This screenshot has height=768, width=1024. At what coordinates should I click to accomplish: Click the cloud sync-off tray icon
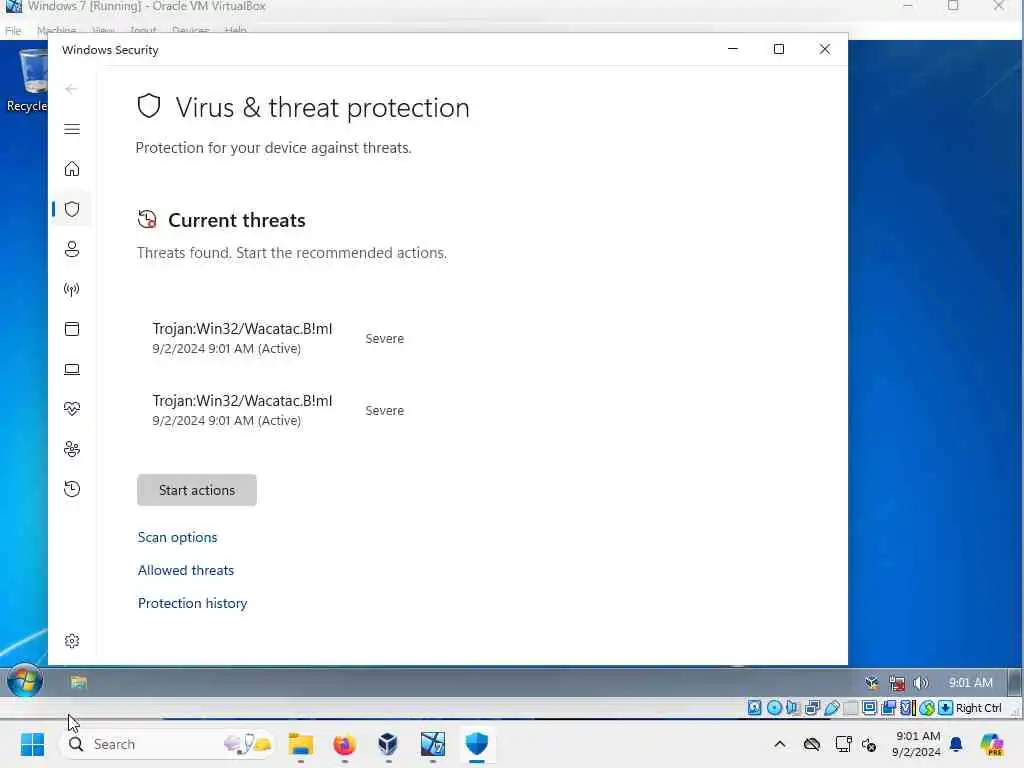coord(812,744)
